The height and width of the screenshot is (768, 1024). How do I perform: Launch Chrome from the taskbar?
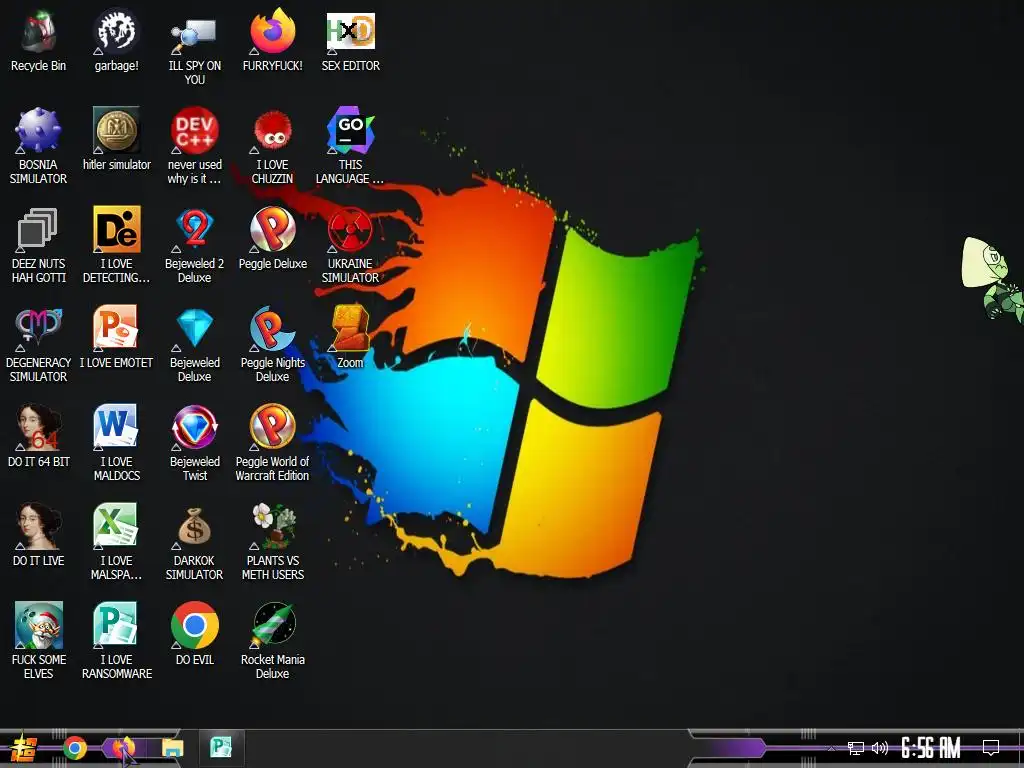tap(75, 748)
